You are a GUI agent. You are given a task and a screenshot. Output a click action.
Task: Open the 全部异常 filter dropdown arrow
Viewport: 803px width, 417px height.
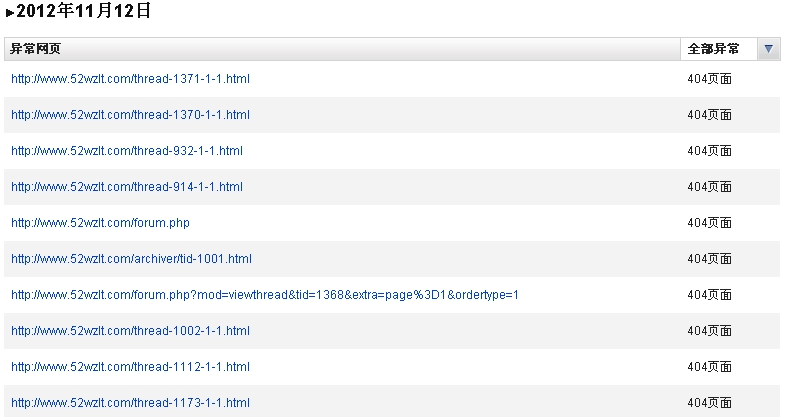click(768, 49)
